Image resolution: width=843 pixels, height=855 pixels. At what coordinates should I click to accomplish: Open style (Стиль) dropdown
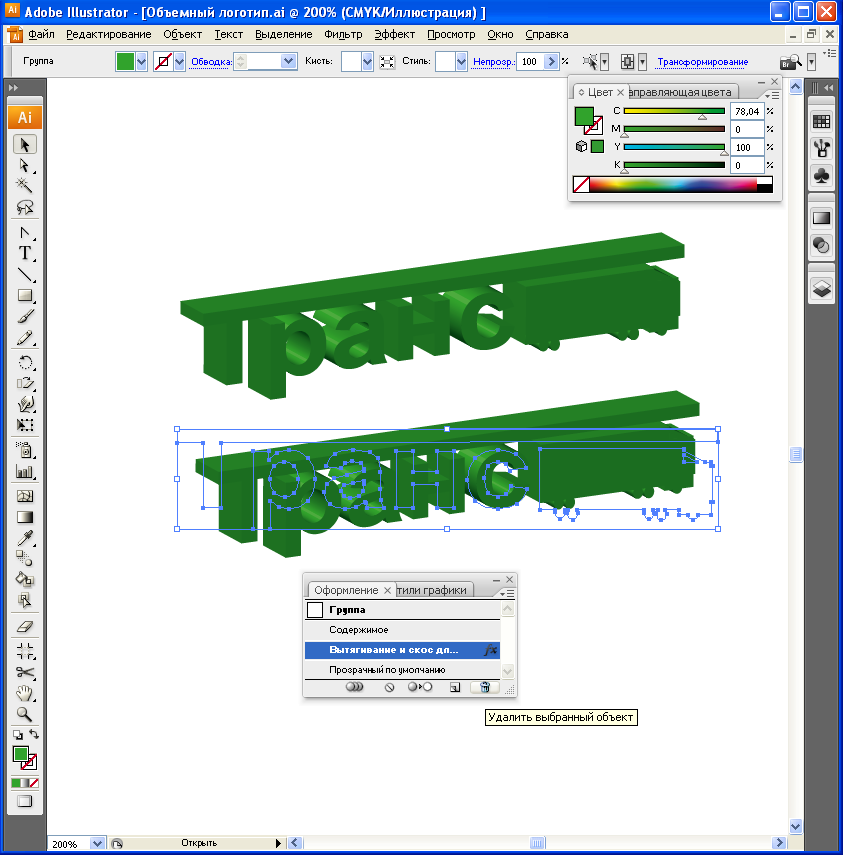(461, 61)
